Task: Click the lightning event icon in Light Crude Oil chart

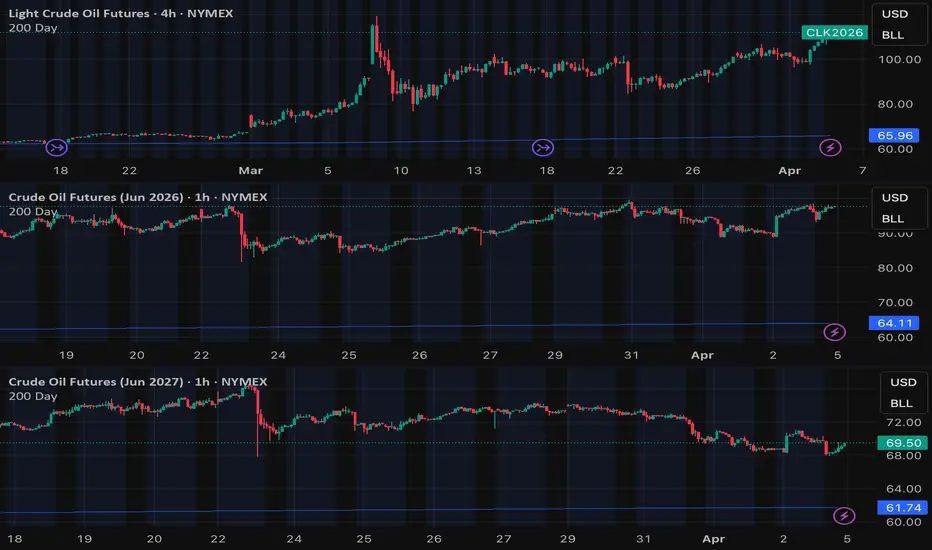Action: pyautogui.click(x=830, y=147)
